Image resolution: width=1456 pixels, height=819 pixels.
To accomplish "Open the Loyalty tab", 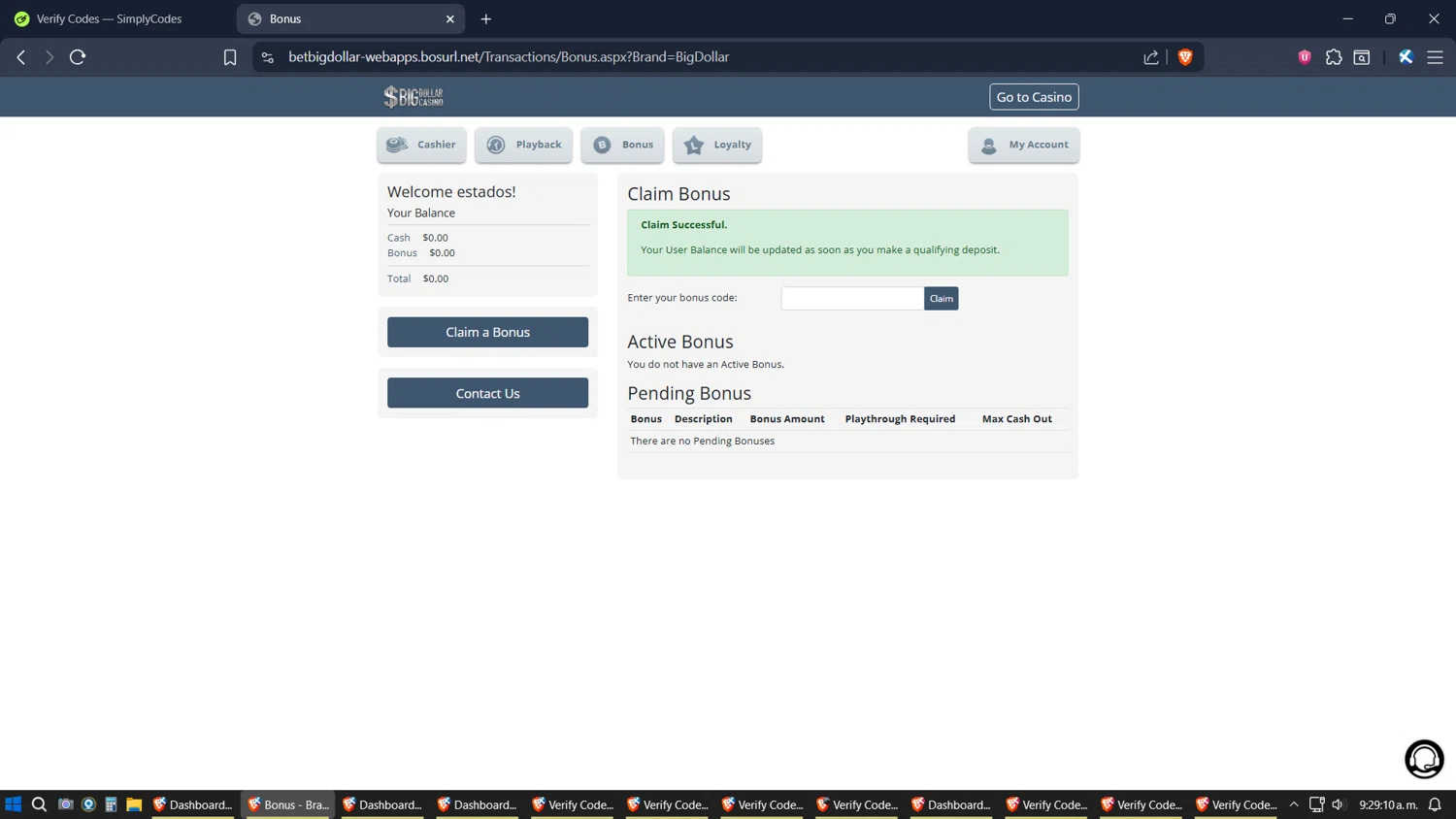I will click(x=717, y=145).
